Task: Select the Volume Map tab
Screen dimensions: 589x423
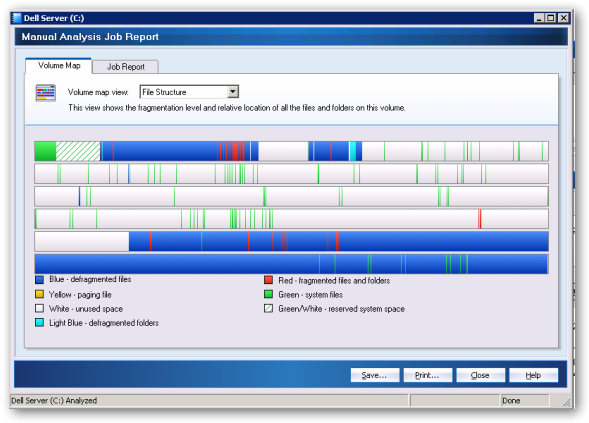Action: [x=59, y=66]
